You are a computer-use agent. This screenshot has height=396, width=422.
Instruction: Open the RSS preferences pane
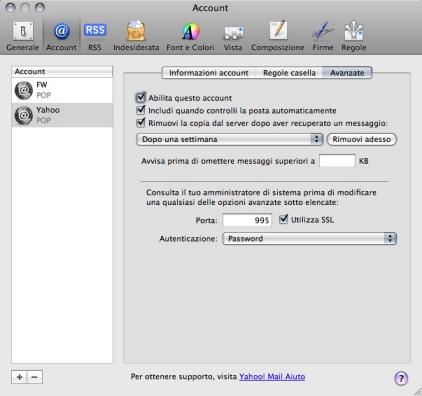point(95,36)
